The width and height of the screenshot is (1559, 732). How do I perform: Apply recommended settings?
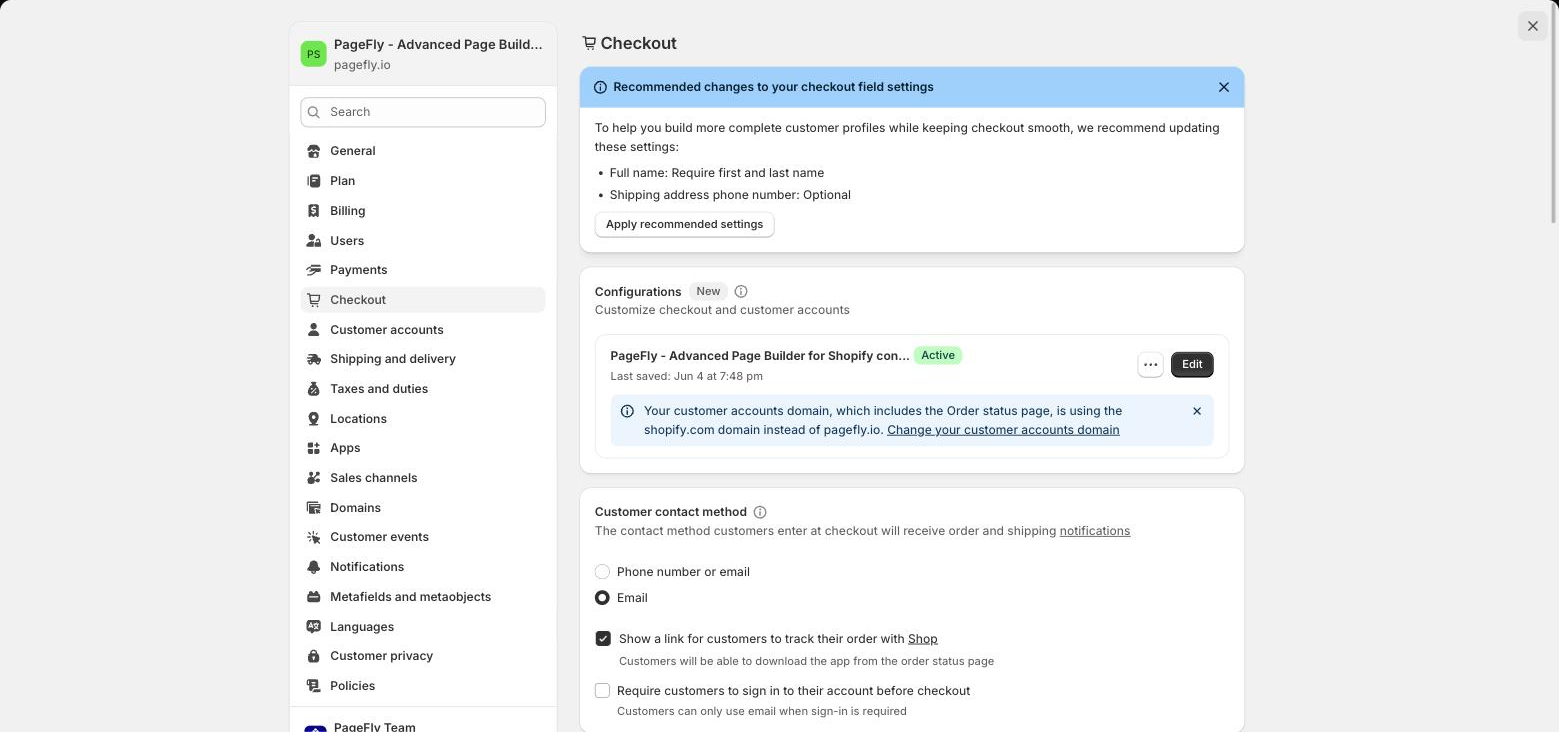pos(685,224)
